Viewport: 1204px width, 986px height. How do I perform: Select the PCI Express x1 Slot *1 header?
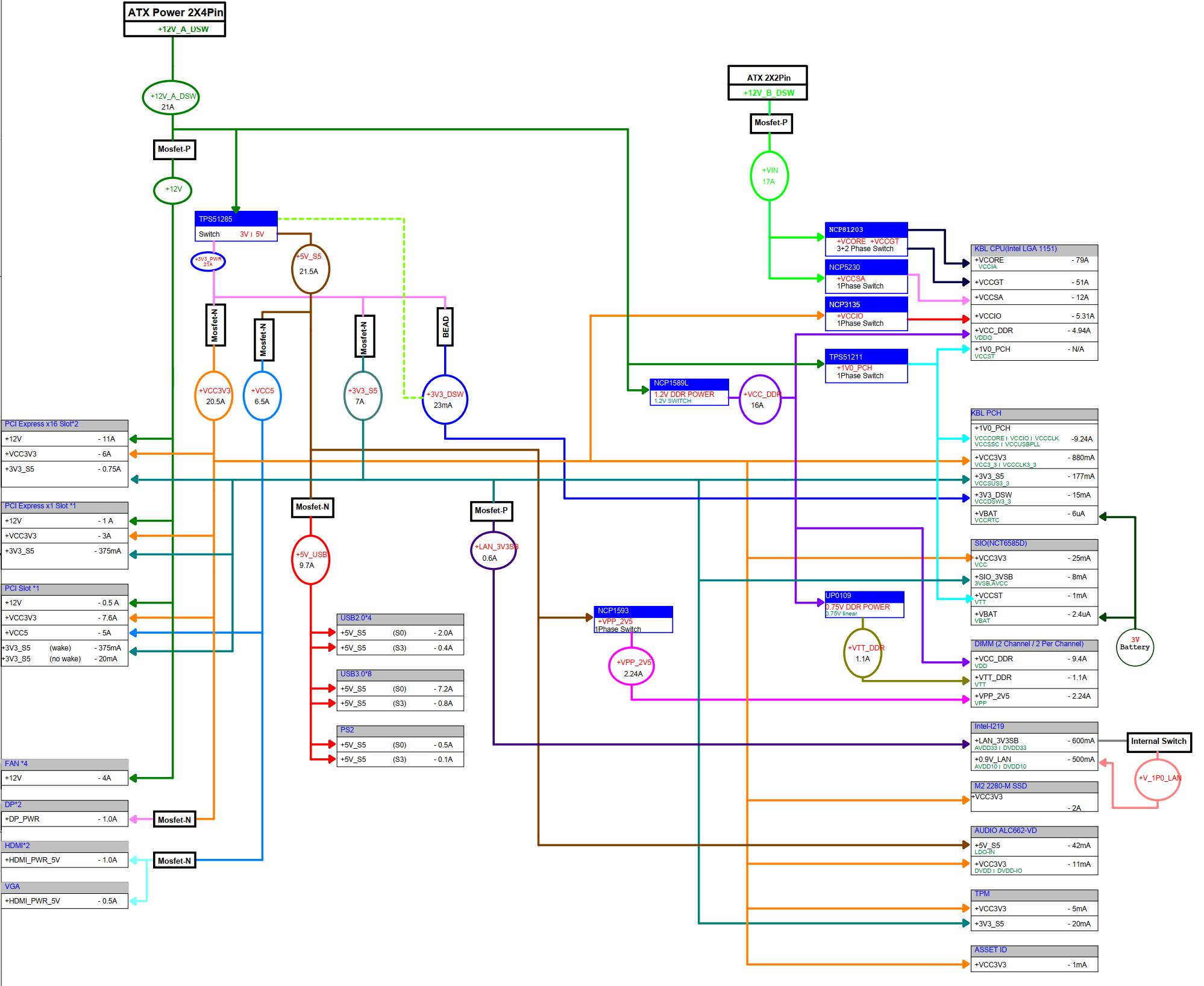click(64, 507)
